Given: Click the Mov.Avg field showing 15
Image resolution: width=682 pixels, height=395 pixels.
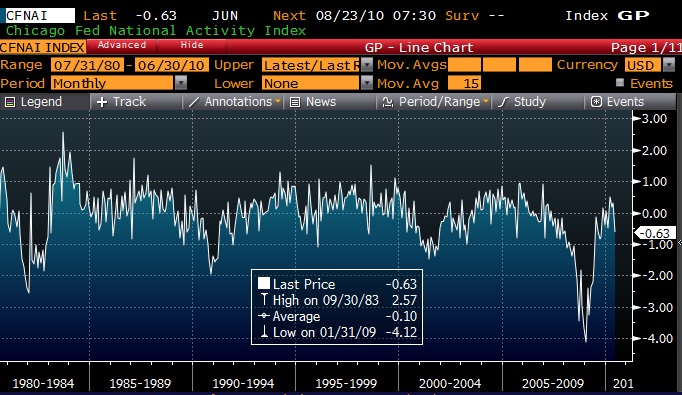Looking at the screenshot, I should (x=464, y=83).
